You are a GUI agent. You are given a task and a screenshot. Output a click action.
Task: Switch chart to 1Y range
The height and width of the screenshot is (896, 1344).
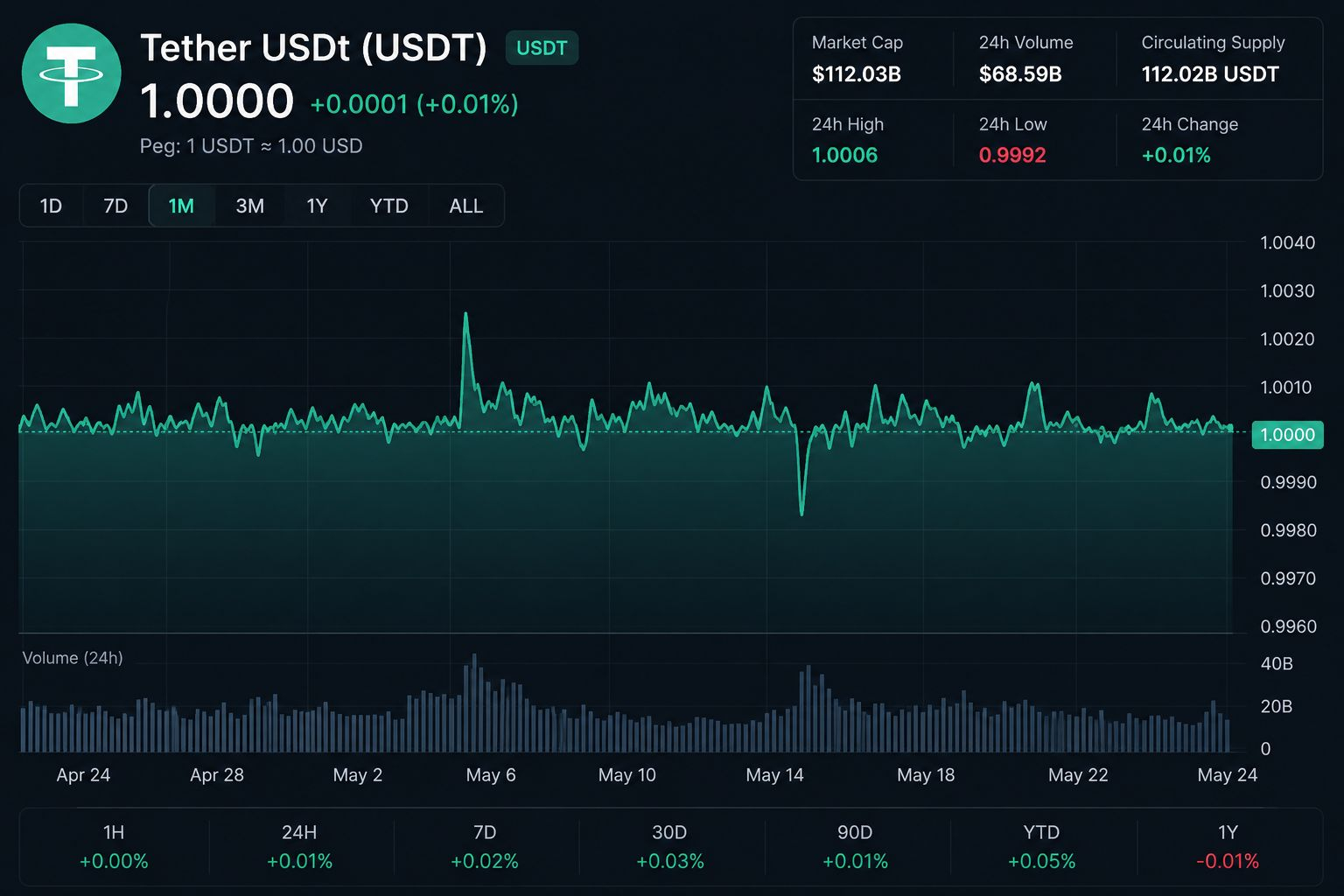317,206
